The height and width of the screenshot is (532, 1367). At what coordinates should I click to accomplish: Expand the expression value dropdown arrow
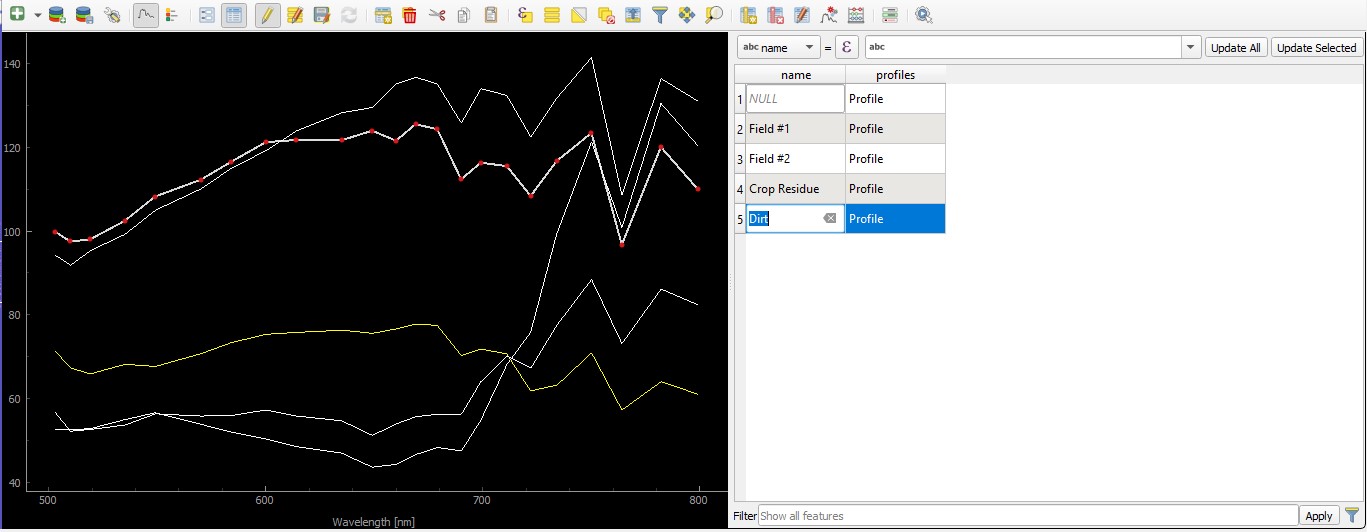1190,48
